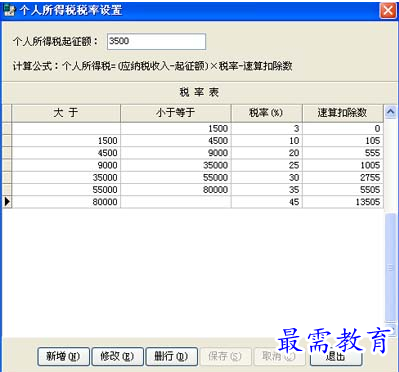Close the 个人所得税税率设置 window

[x=388, y=10]
